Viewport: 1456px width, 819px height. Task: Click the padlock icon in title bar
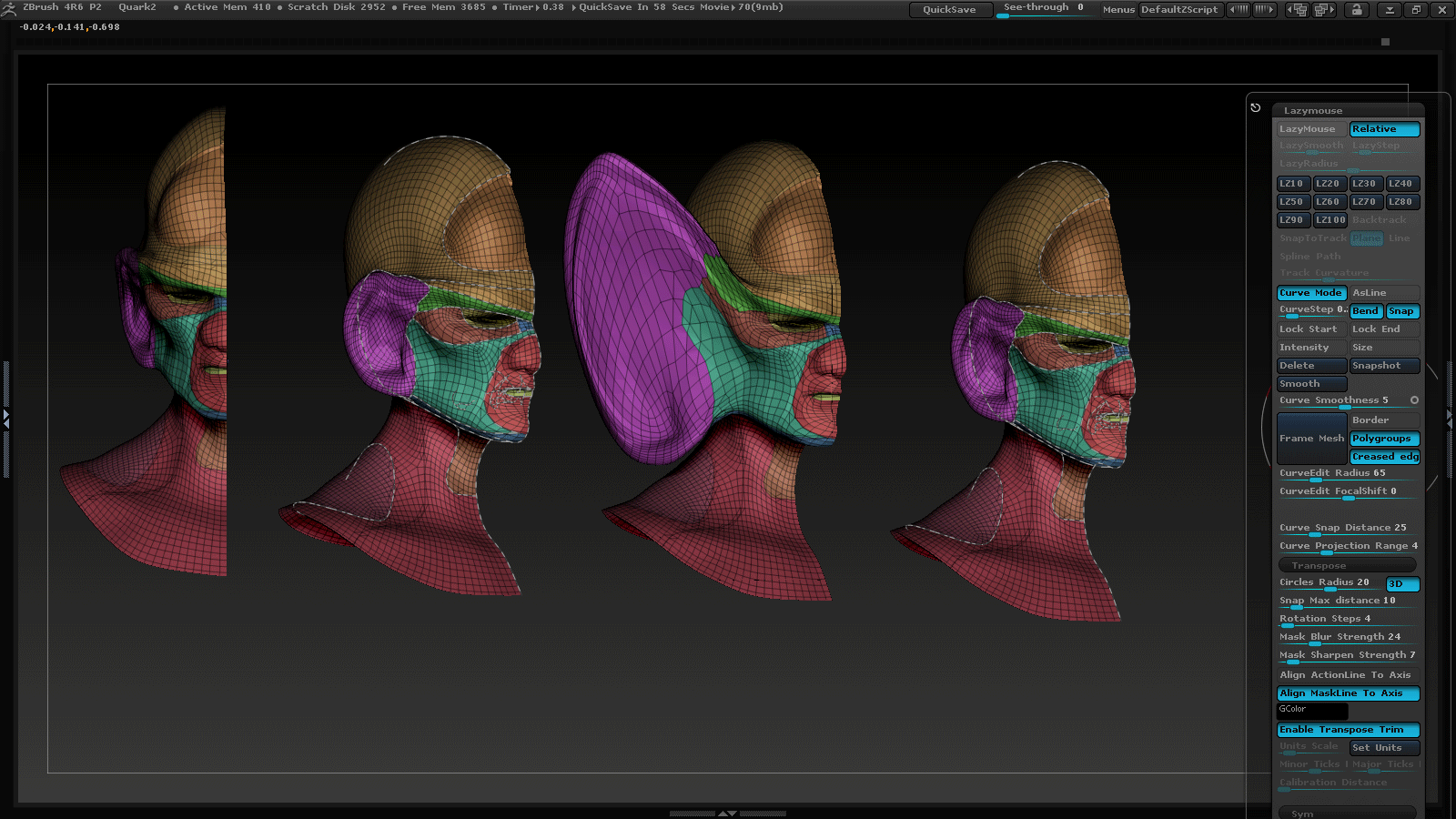(x=1357, y=10)
